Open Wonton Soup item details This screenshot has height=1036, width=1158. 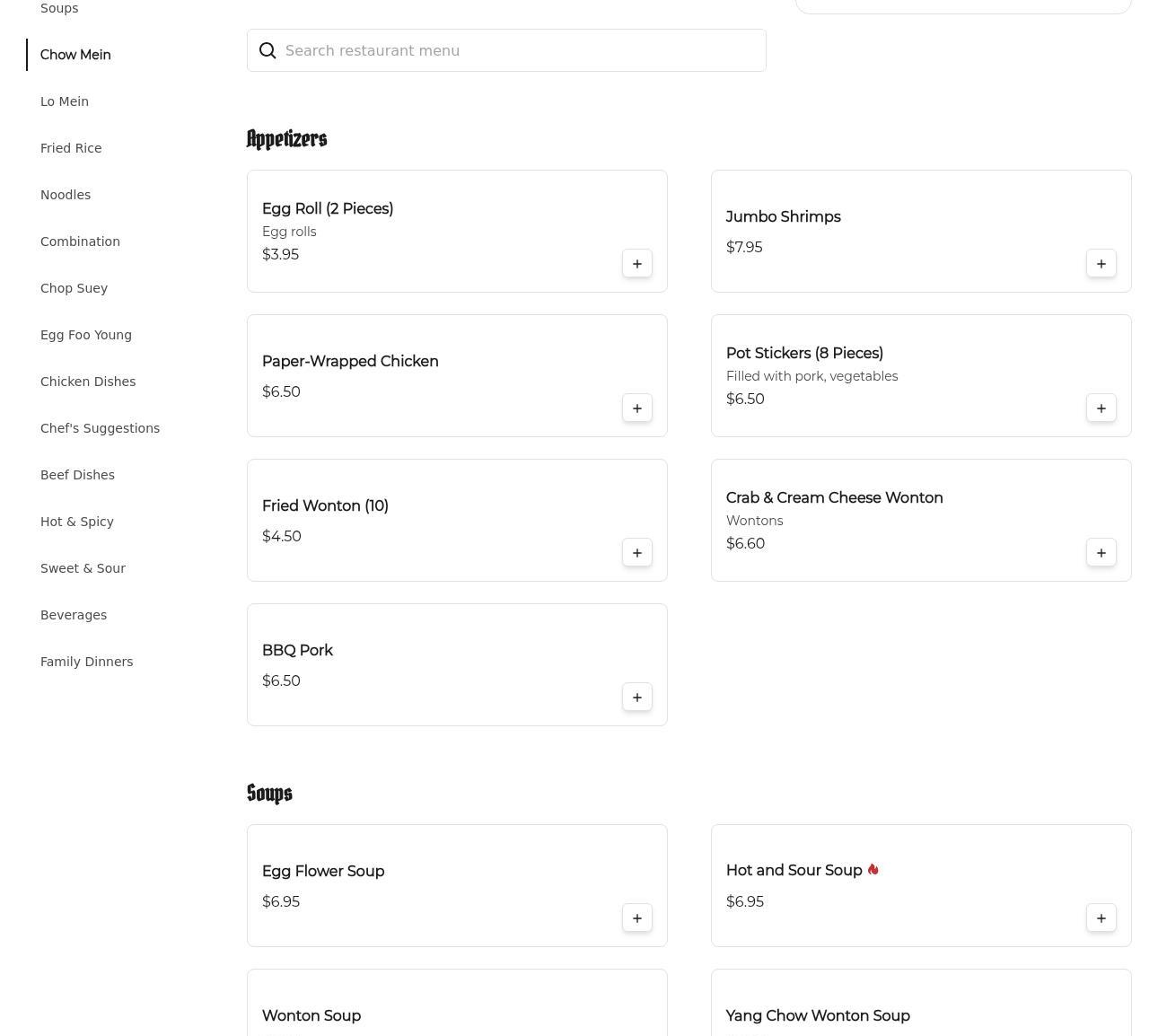311,1015
